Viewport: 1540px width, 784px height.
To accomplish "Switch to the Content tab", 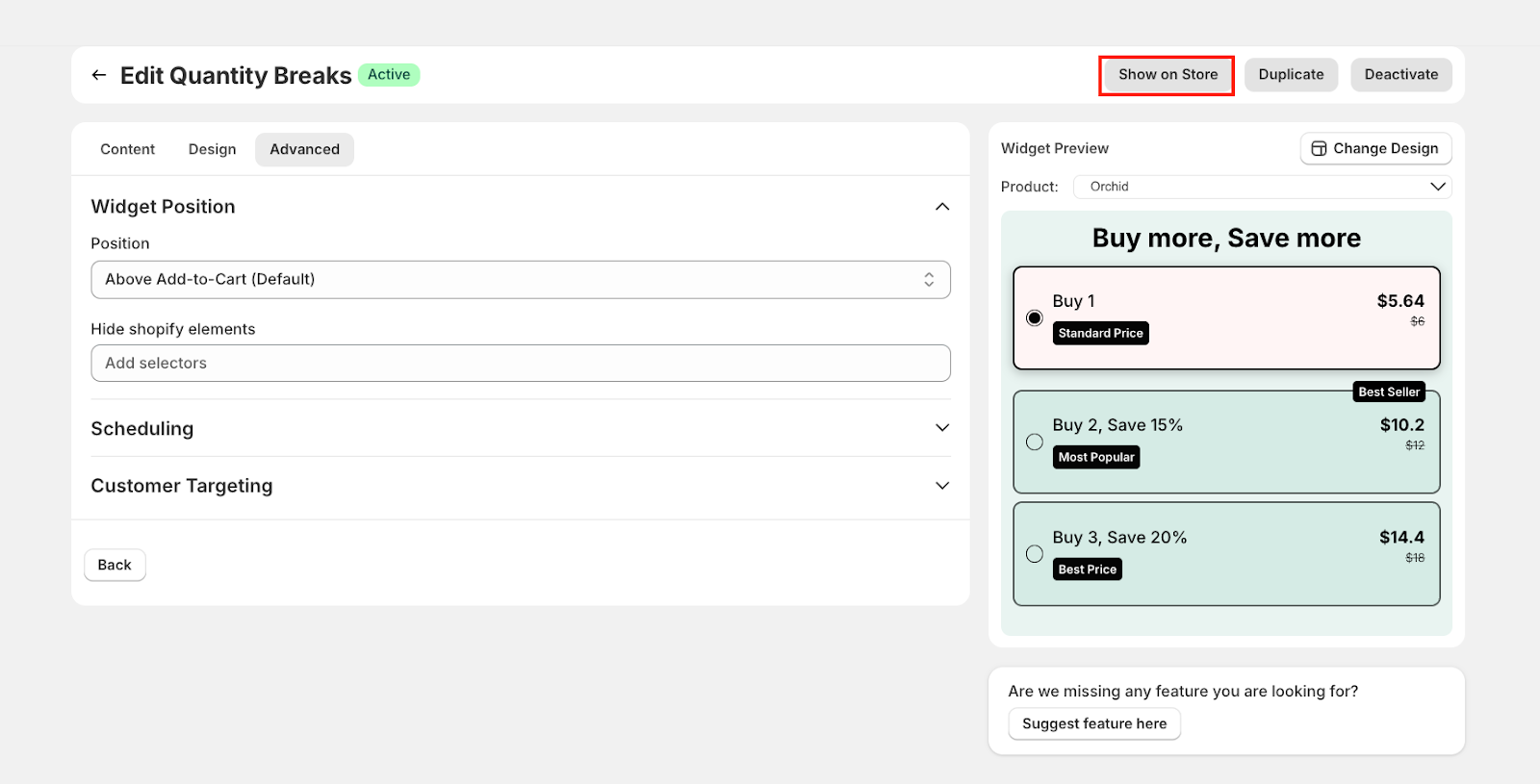I will pos(127,150).
